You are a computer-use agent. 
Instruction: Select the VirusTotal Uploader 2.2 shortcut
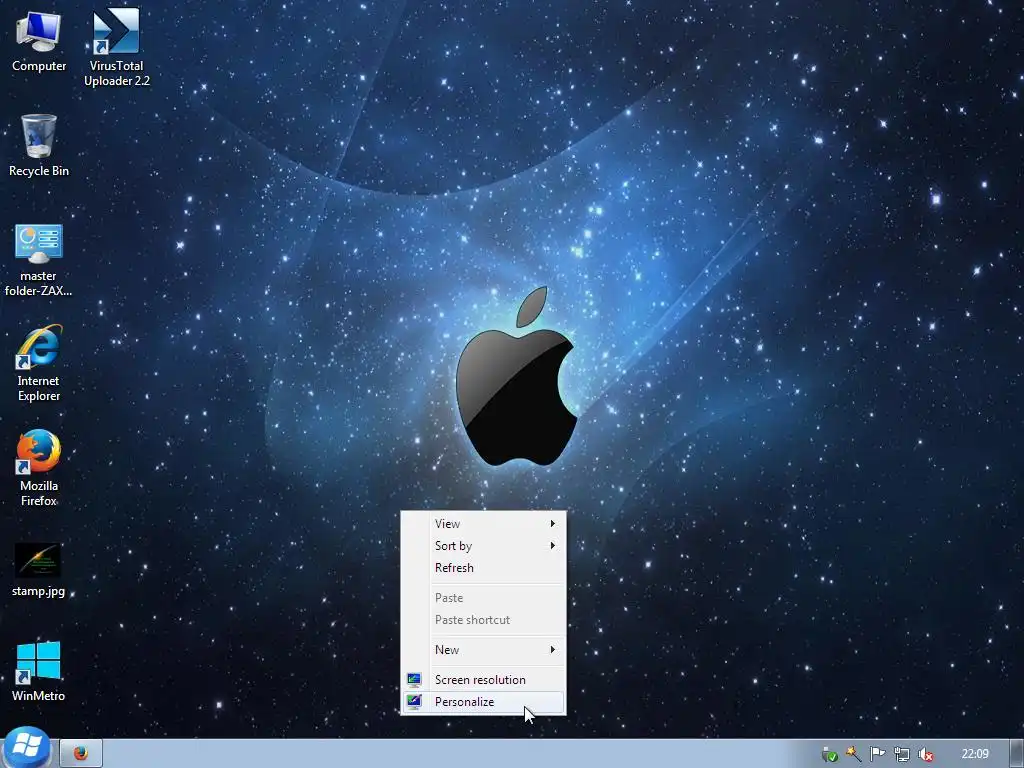pyautogui.click(x=116, y=48)
